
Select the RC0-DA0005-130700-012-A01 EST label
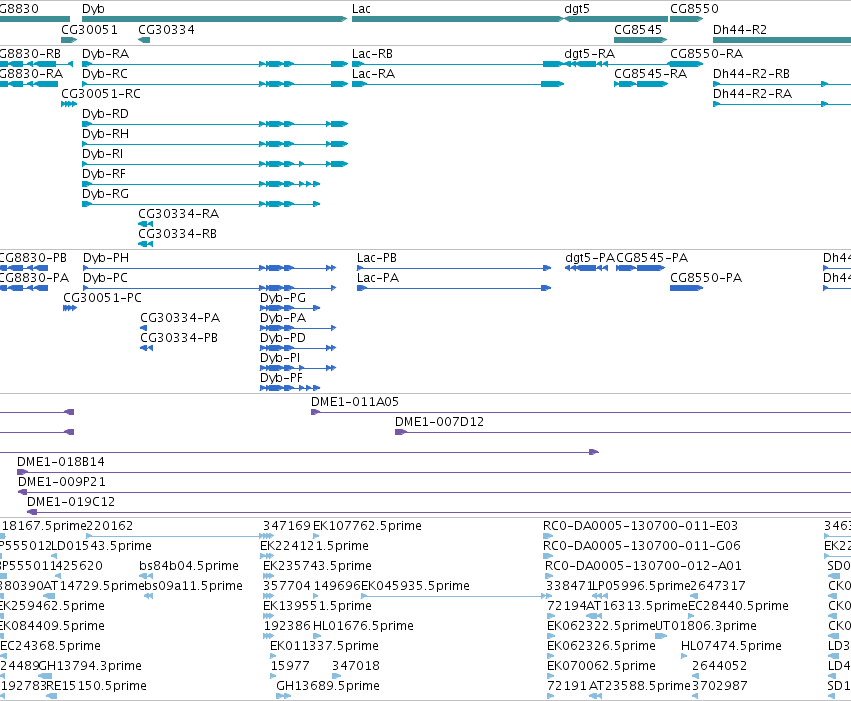pyautogui.click(x=643, y=566)
